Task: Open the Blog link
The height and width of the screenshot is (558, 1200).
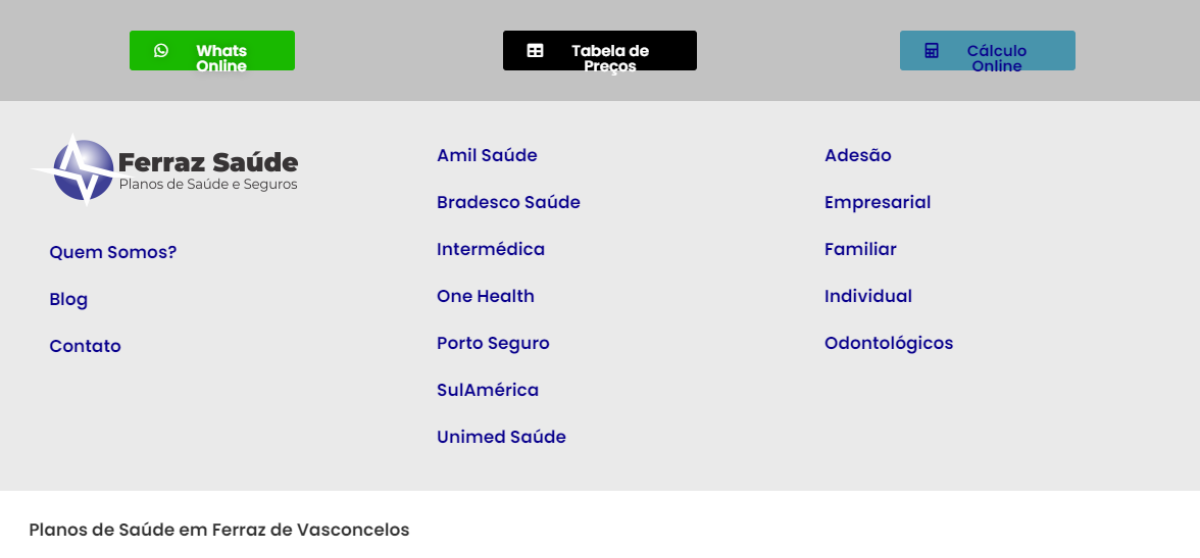Action: pyautogui.click(x=68, y=299)
